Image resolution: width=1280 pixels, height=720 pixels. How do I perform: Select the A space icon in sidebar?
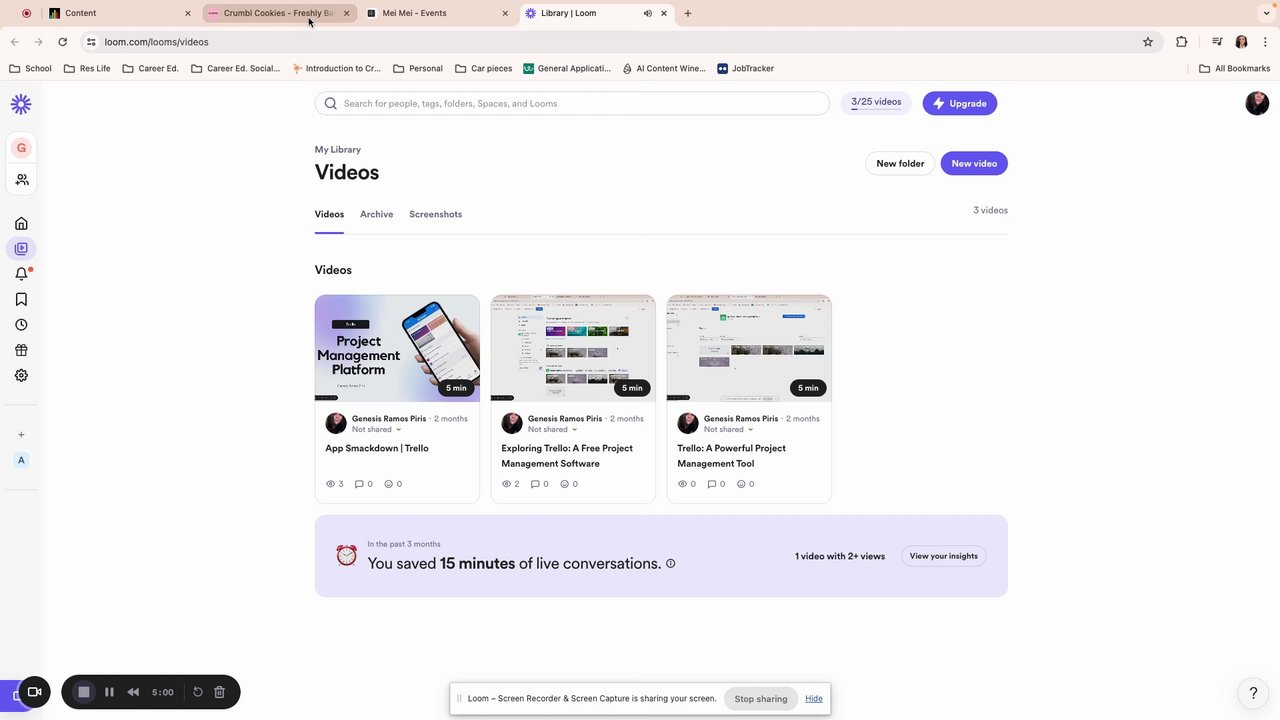(x=21, y=460)
